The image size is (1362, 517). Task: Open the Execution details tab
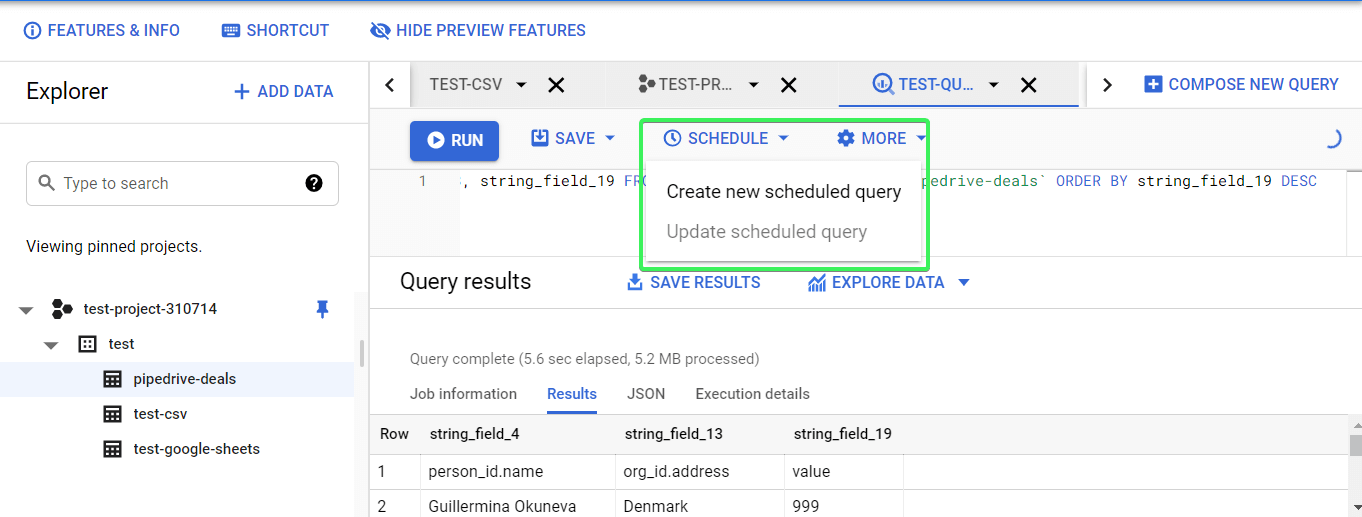coord(753,394)
